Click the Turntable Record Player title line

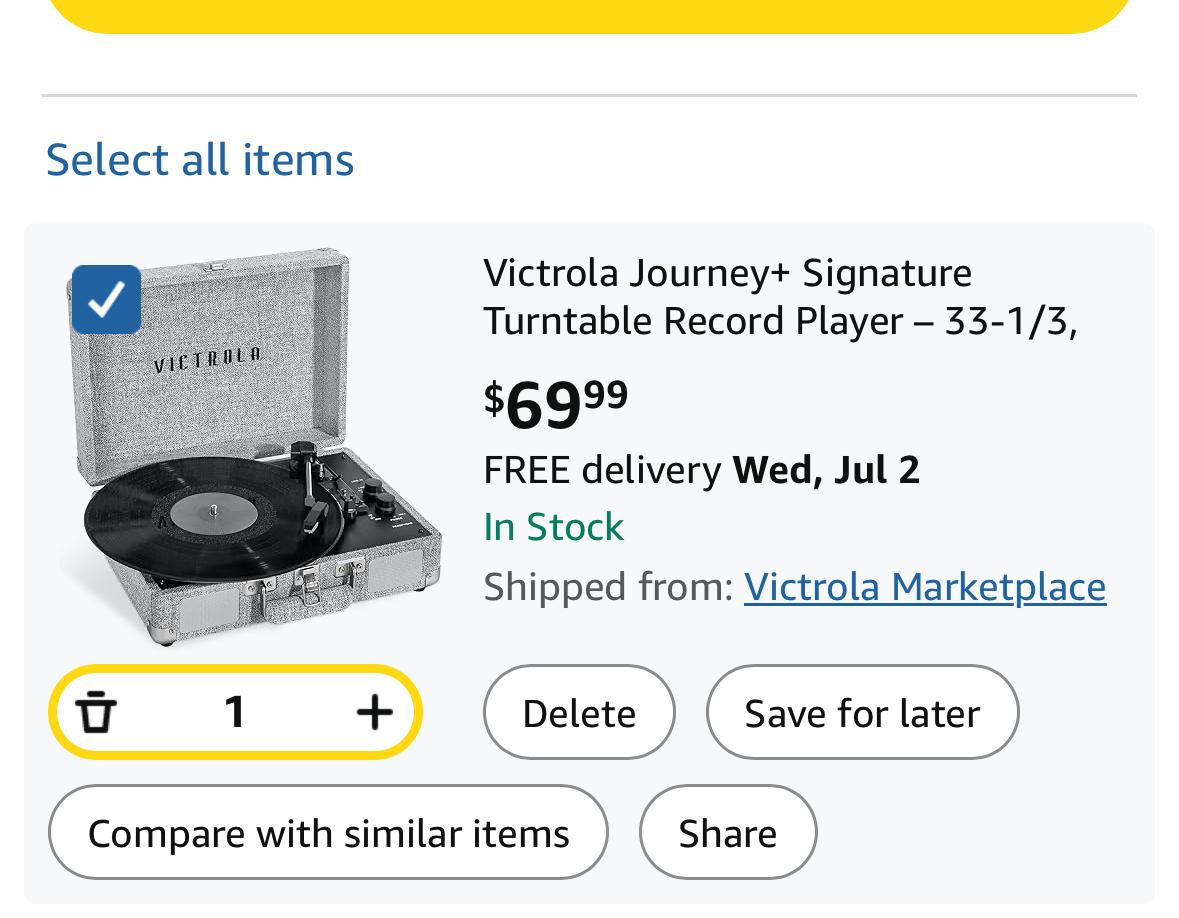click(779, 321)
